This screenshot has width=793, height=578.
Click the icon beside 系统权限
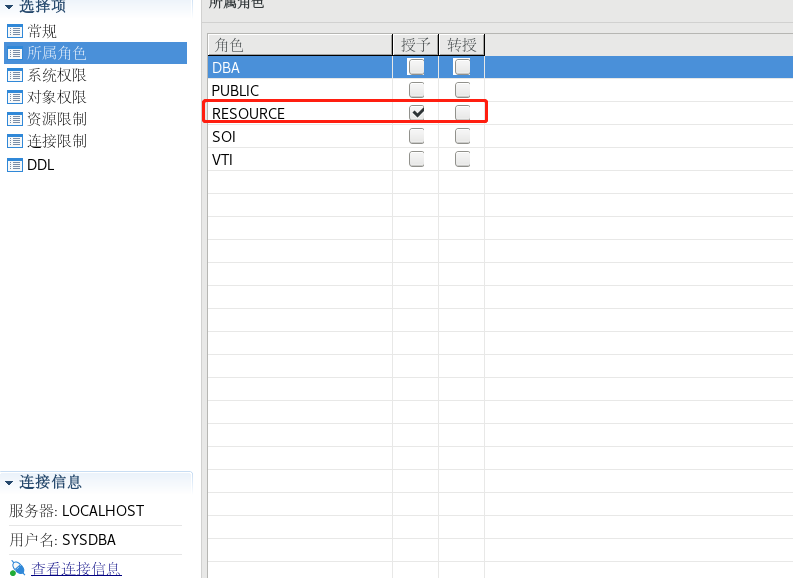[15, 75]
